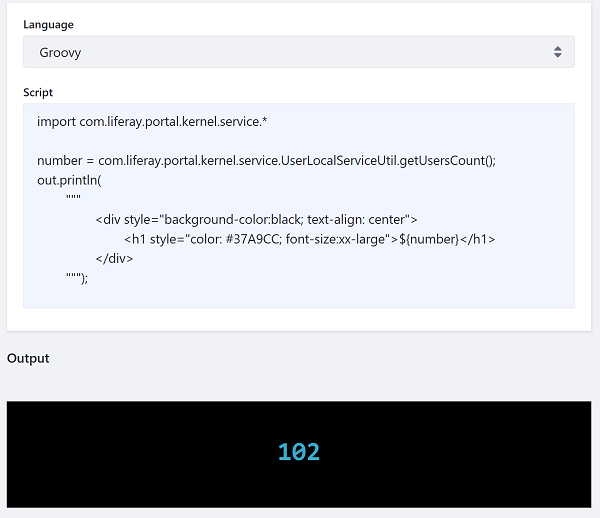Click the up-down arrows on Language select
The width and height of the screenshot is (600, 518).
click(x=558, y=52)
